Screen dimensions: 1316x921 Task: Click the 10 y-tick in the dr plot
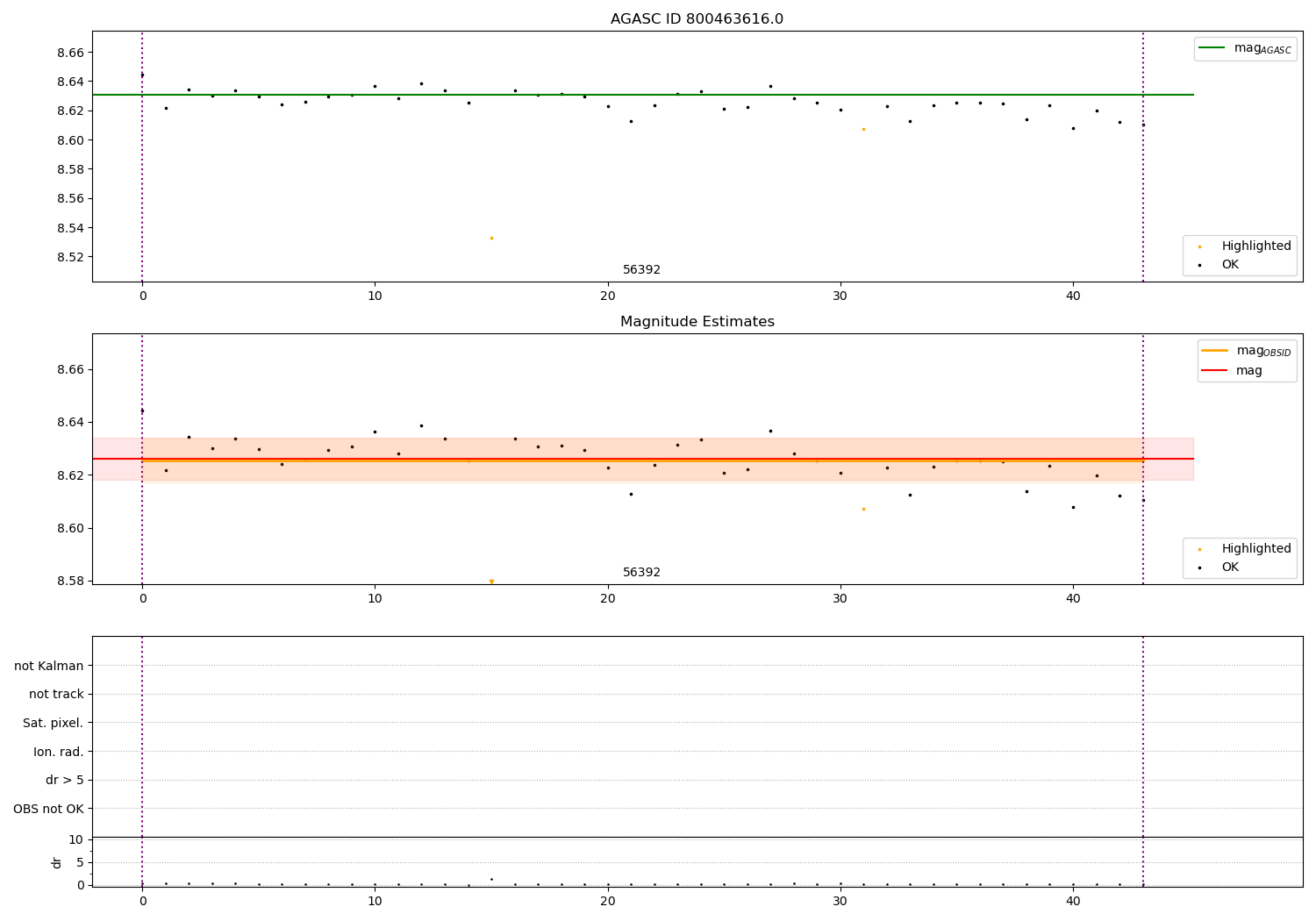[76, 839]
